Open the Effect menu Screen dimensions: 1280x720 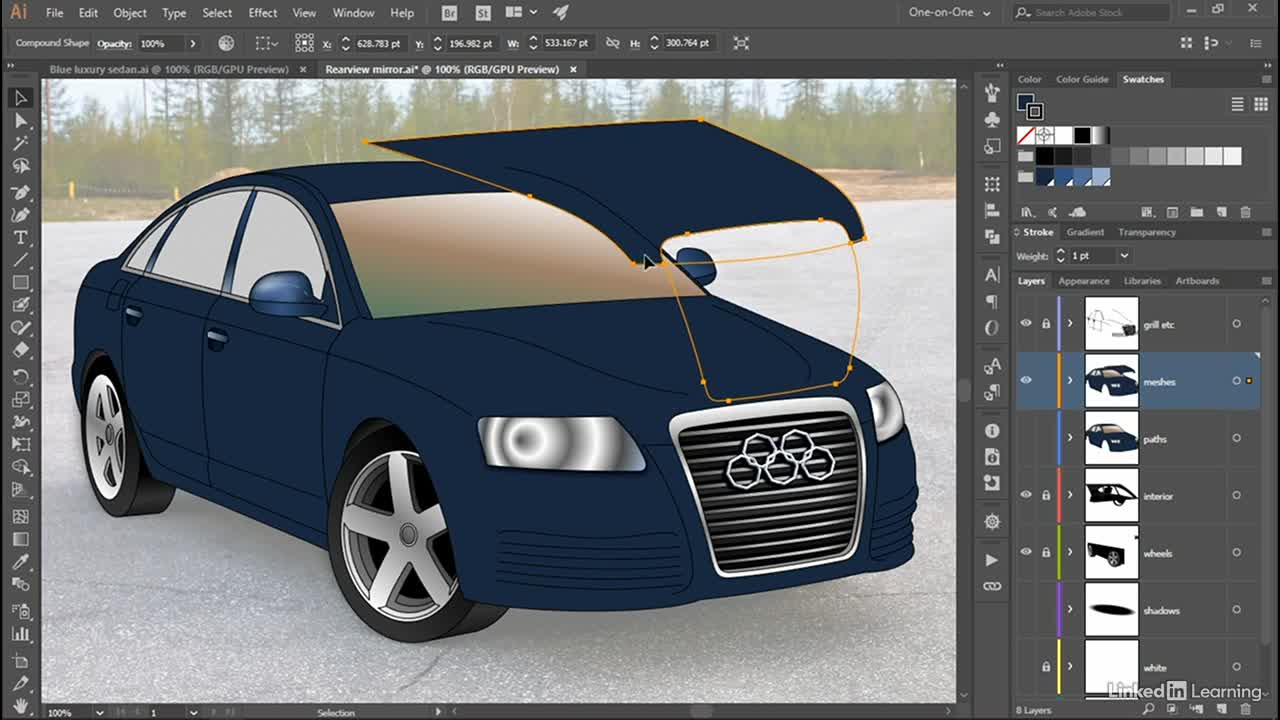(263, 13)
